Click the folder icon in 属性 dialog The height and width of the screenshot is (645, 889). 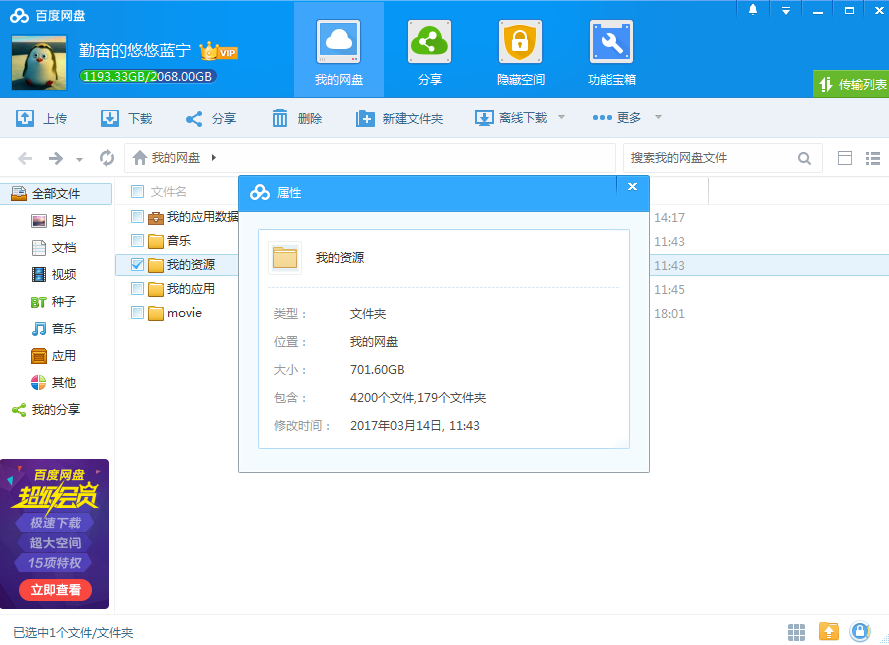click(285, 257)
